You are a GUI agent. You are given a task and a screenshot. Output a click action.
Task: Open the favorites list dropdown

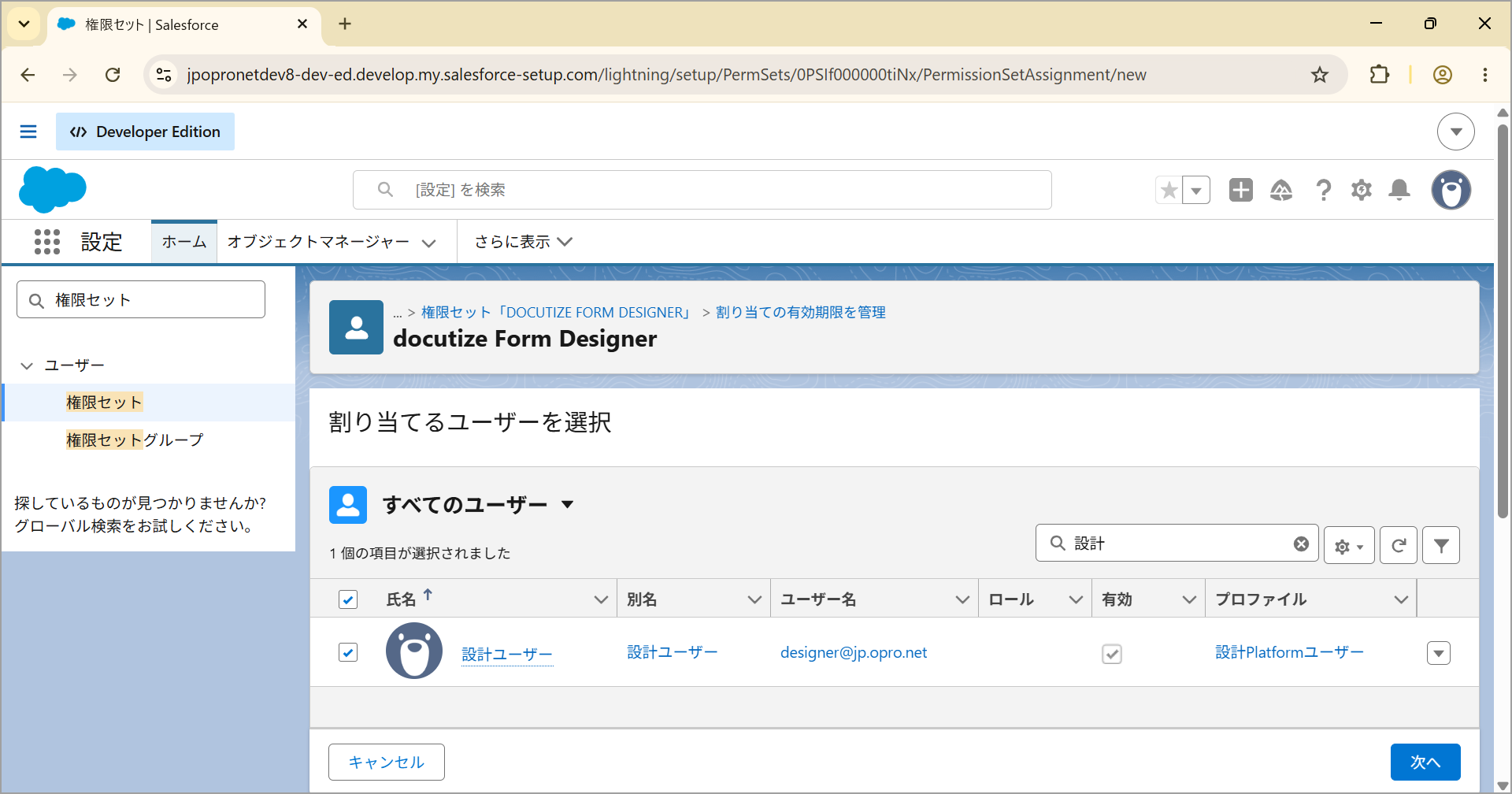tap(1196, 190)
